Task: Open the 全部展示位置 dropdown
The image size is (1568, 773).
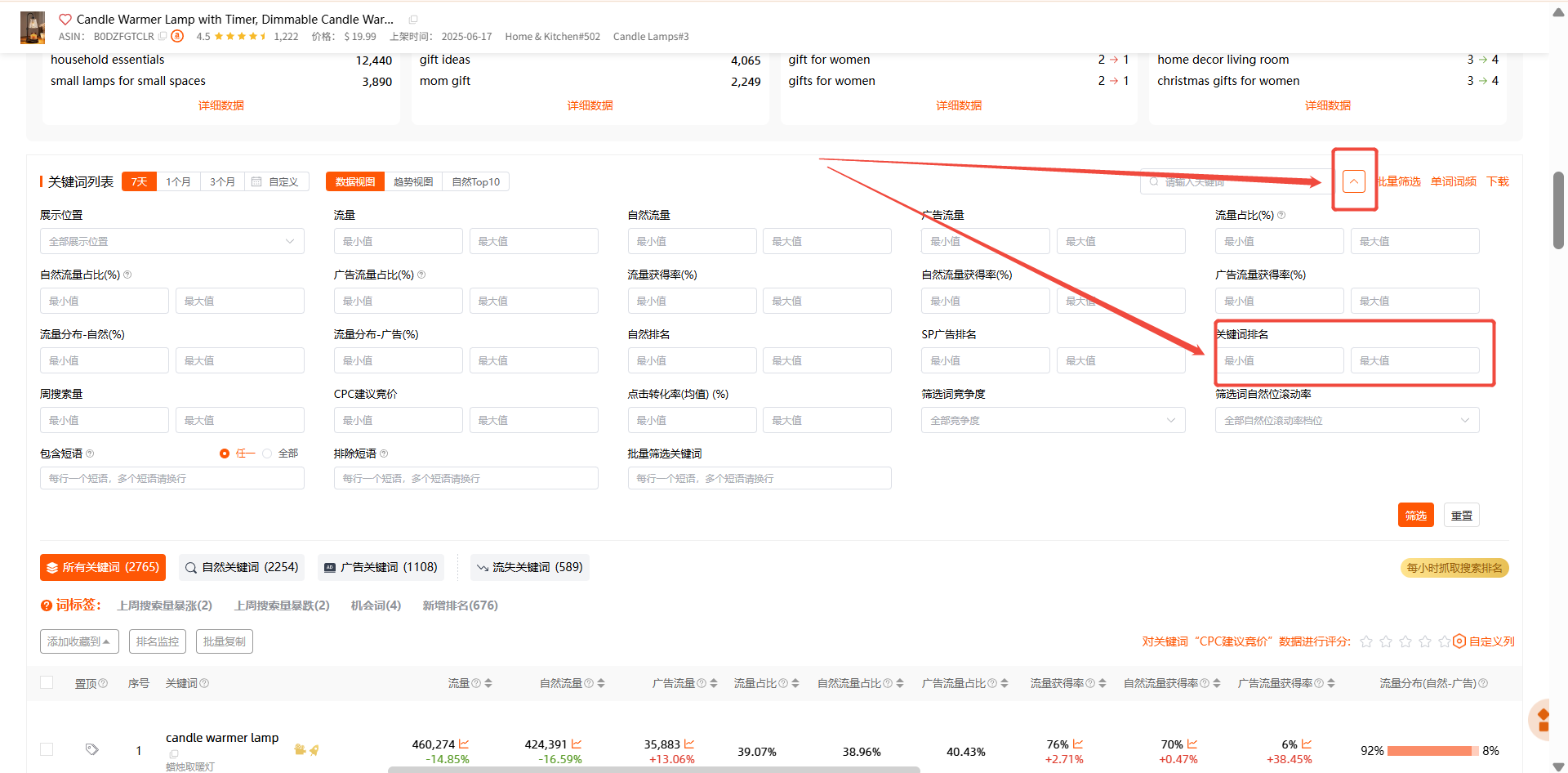Action: click(x=171, y=242)
